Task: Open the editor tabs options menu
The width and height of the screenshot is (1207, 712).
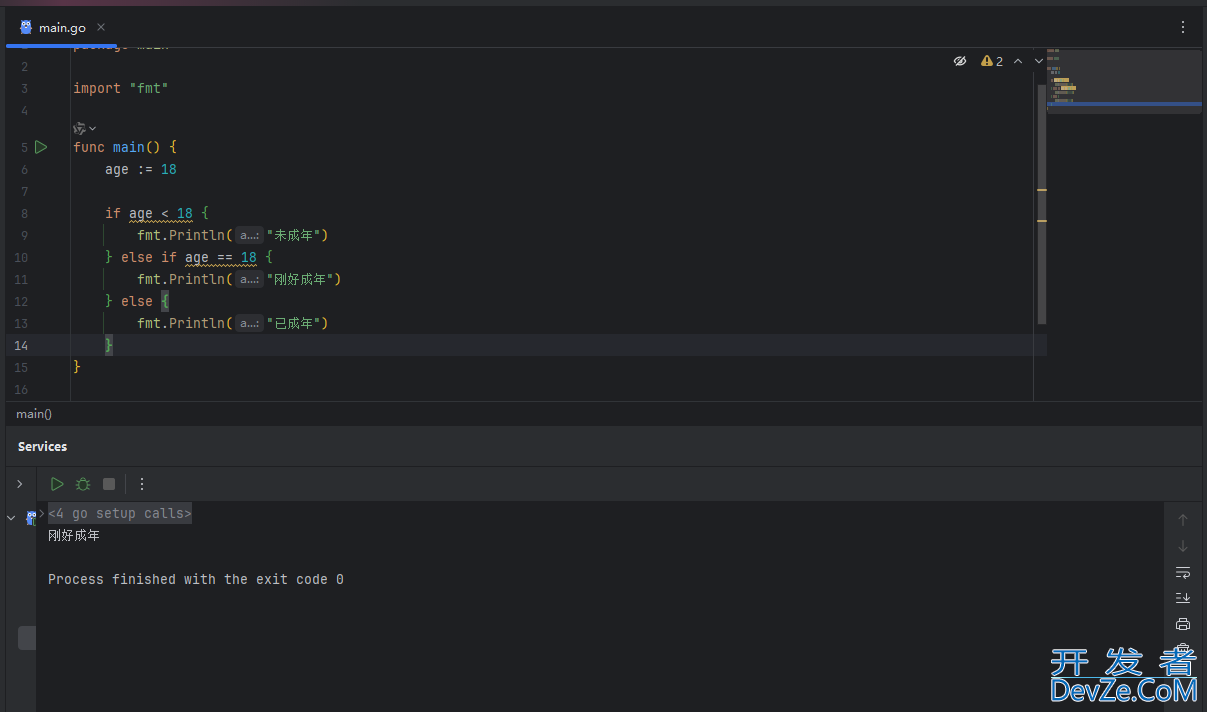Action: (1183, 27)
